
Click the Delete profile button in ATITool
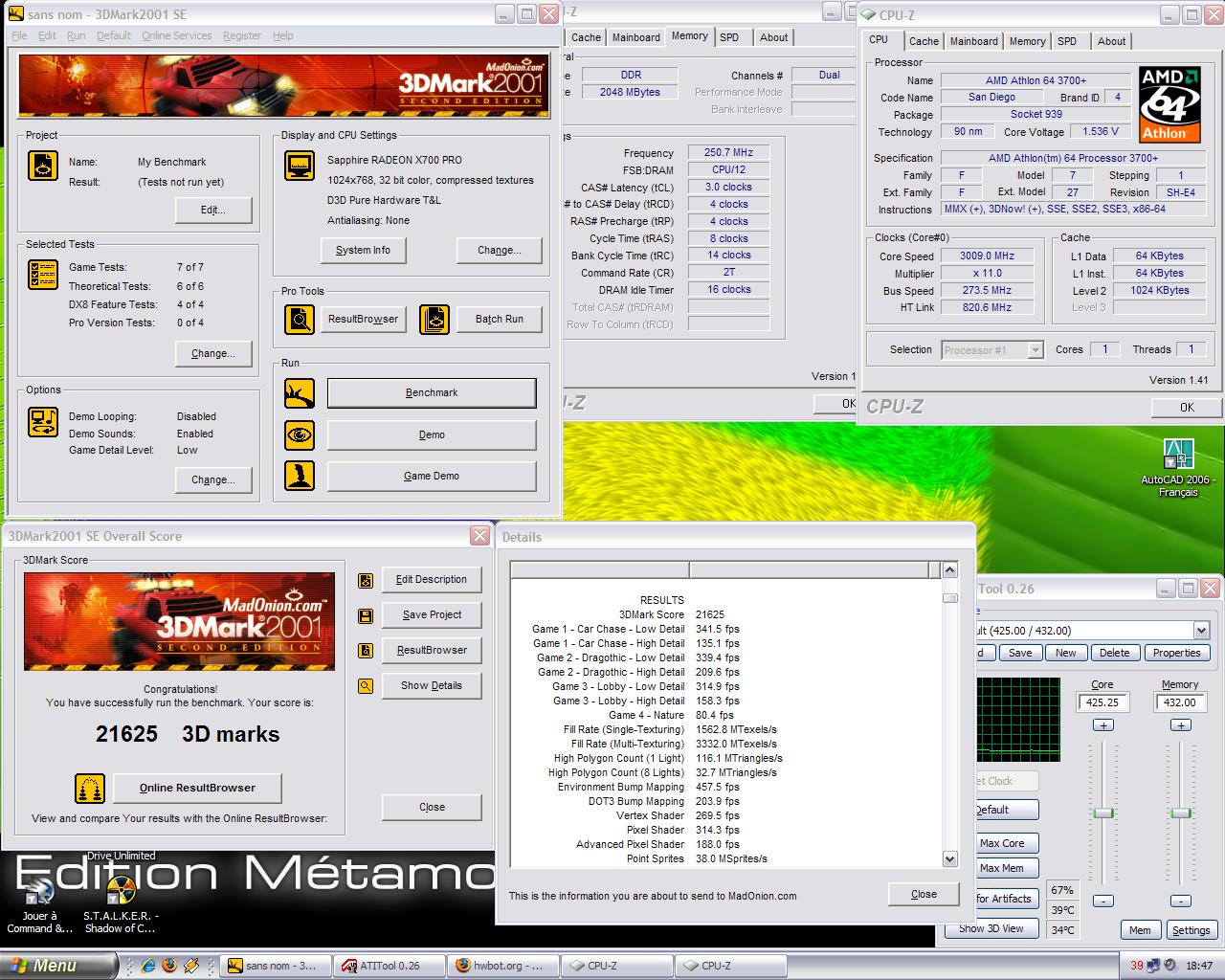[1114, 653]
